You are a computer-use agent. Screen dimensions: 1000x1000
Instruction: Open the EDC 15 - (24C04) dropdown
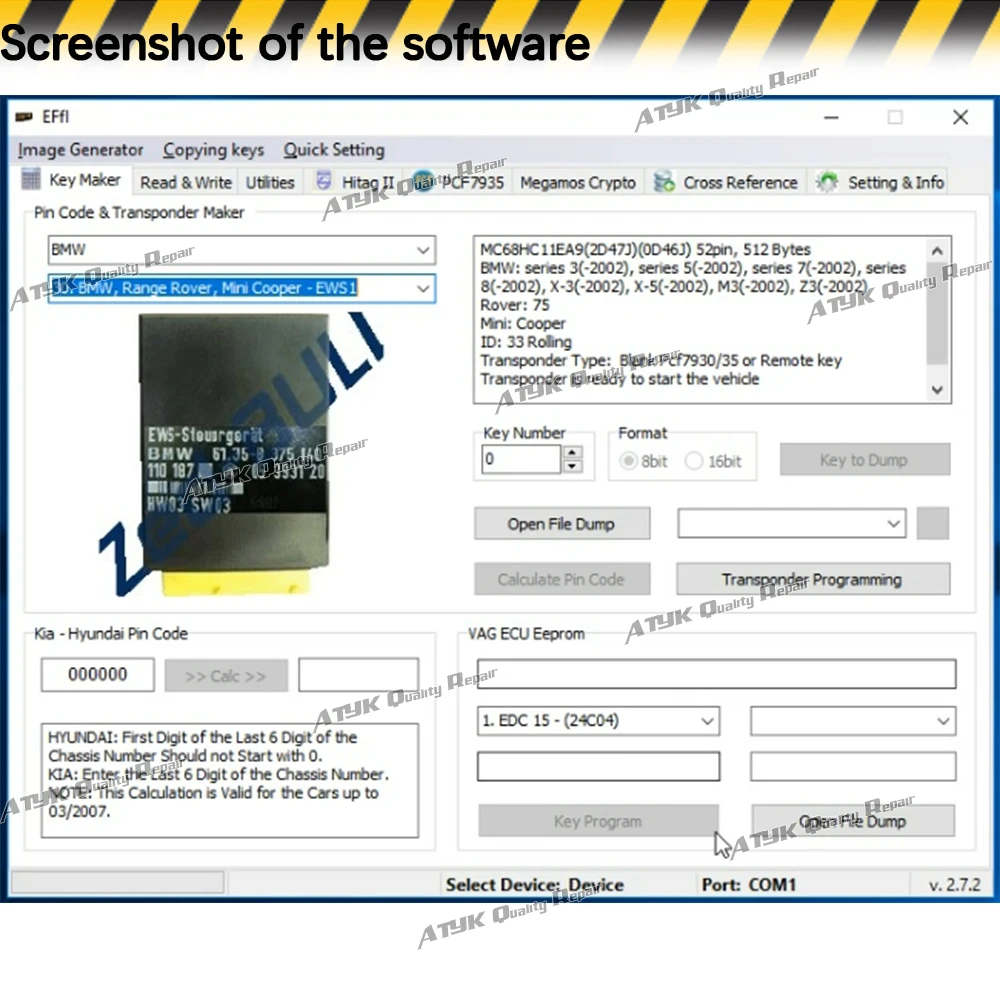pos(707,721)
